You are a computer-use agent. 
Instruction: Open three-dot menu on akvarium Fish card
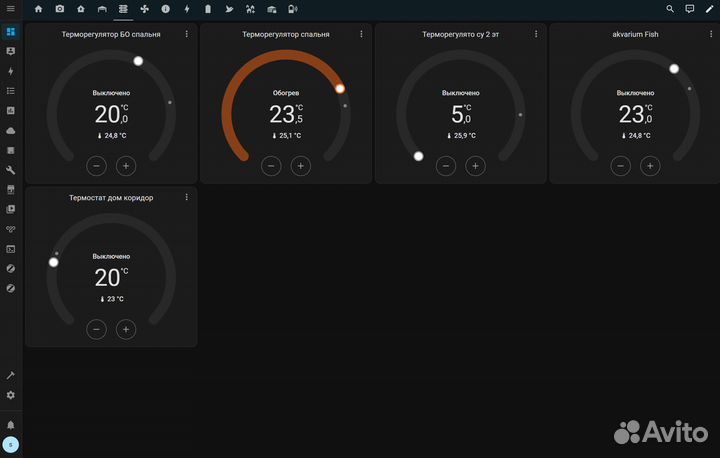(711, 34)
